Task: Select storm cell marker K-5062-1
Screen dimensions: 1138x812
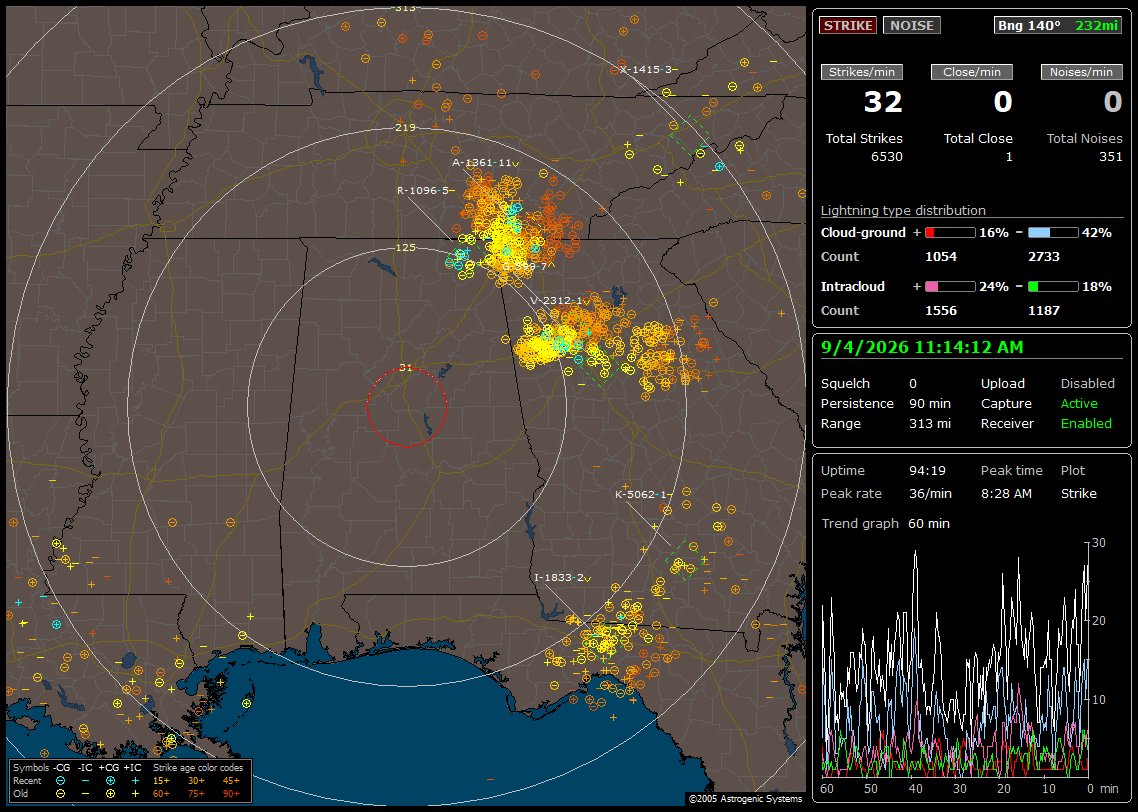Action: pos(643,494)
